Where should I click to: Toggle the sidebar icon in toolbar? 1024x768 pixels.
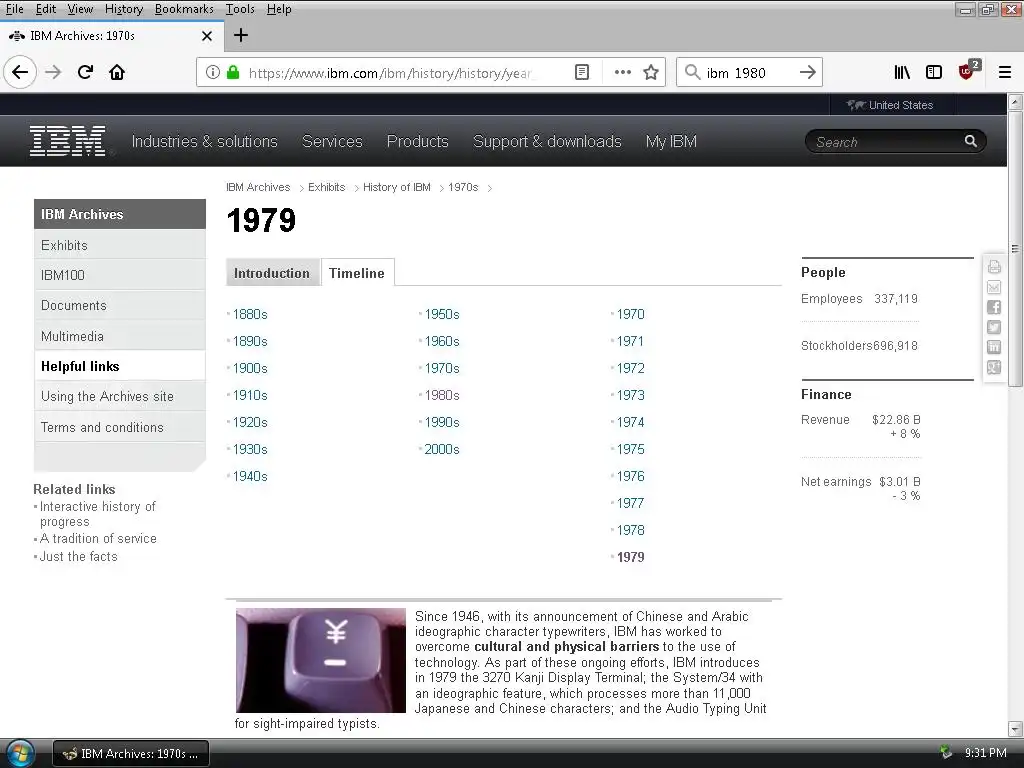coord(934,72)
